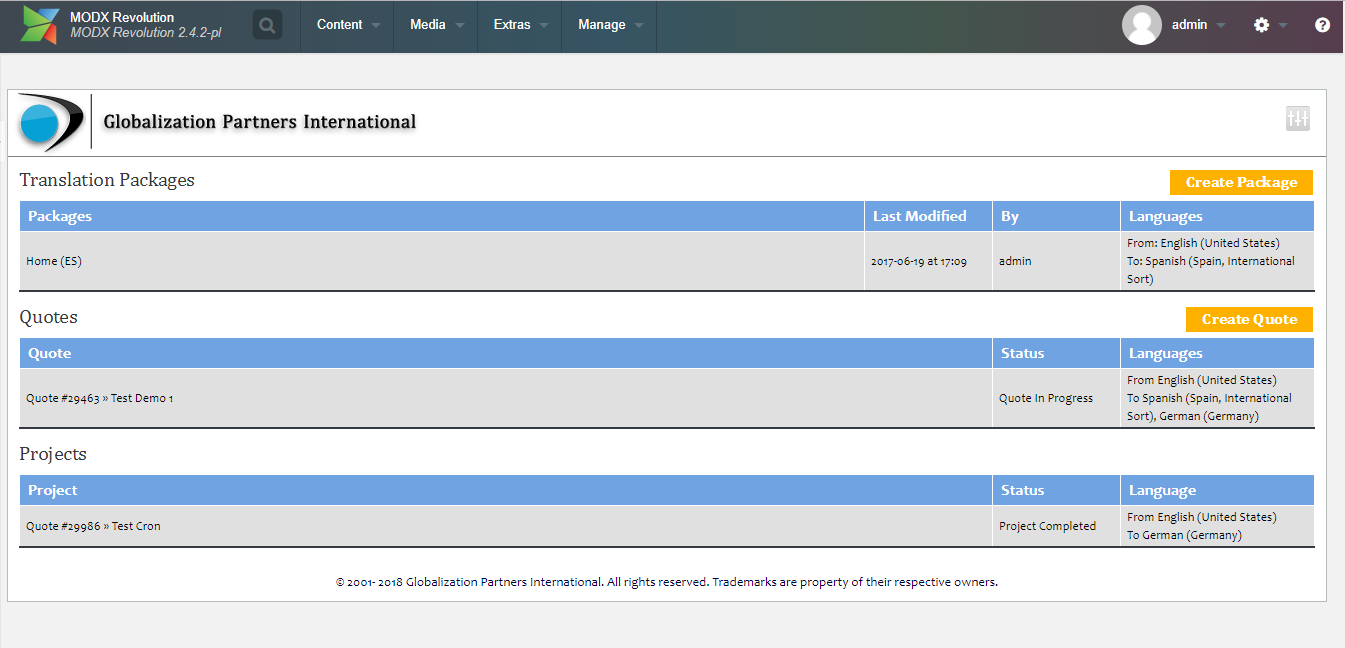This screenshot has height=648, width=1345.
Task: Expand the admin user dropdown
Action: [1221, 26]
